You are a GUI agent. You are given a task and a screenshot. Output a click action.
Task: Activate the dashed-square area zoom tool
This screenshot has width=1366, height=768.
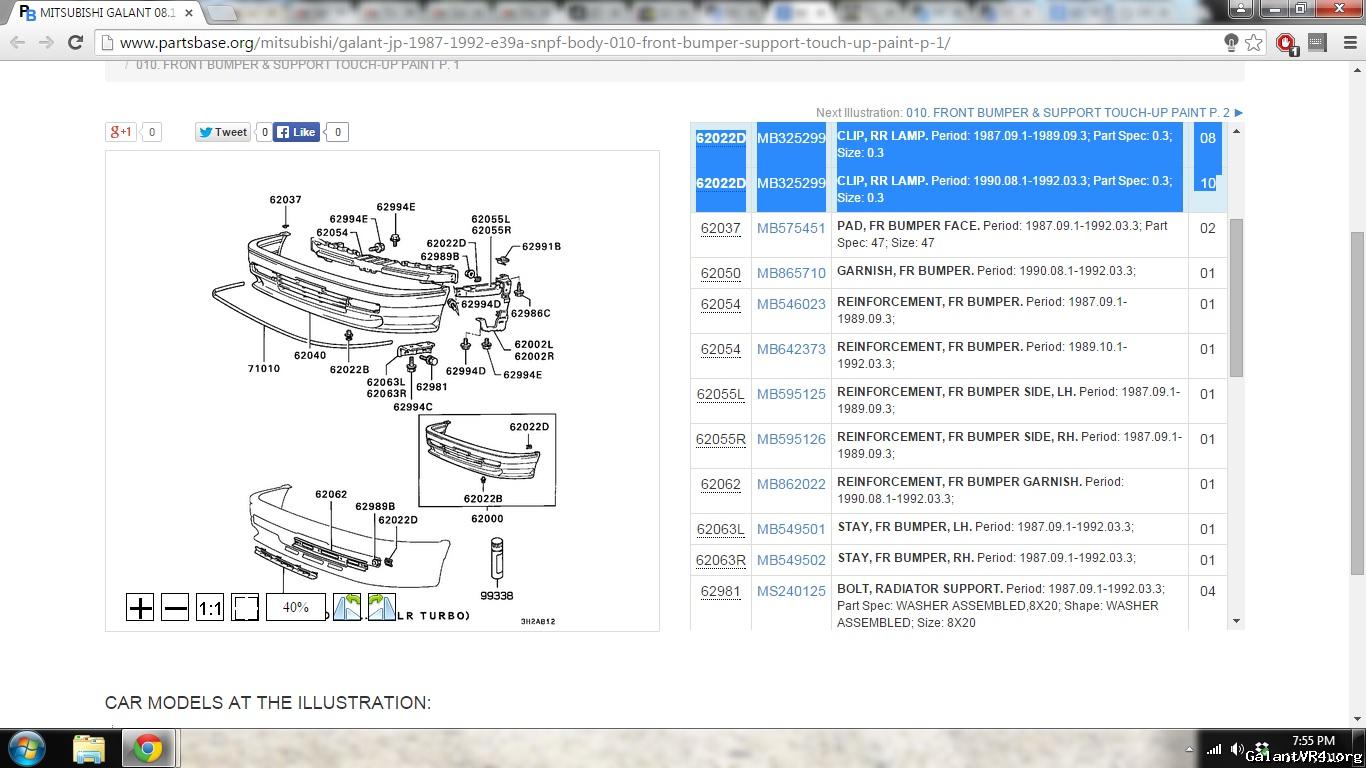click(245, 607)
